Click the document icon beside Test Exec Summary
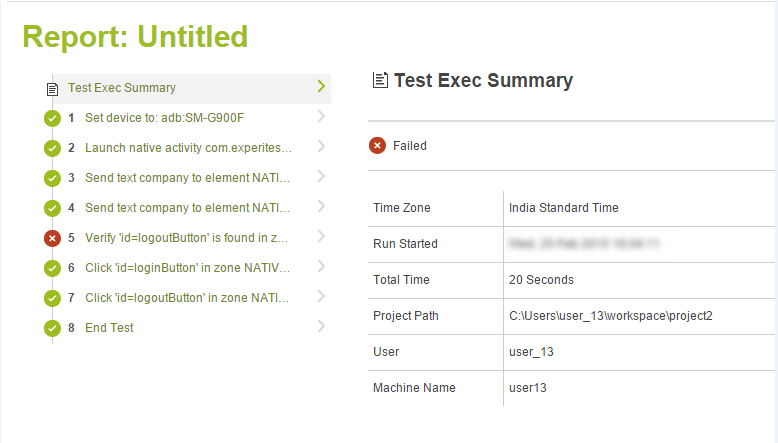The width and height of the screenshot is (778, 443). click(53, 88)
